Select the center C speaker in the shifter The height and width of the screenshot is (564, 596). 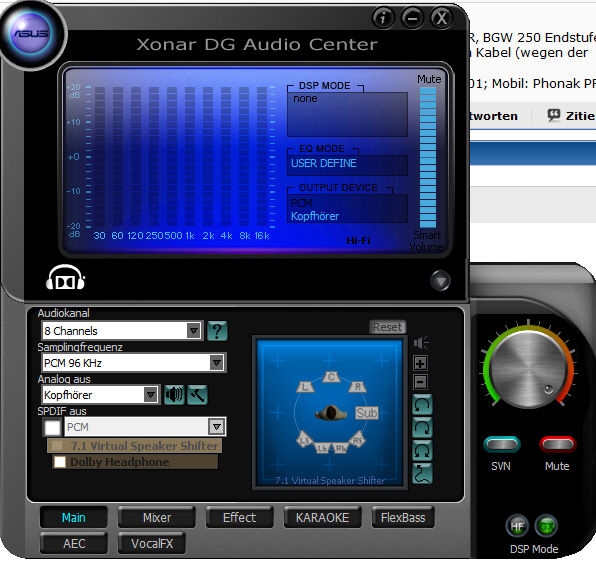pos(331,377)
